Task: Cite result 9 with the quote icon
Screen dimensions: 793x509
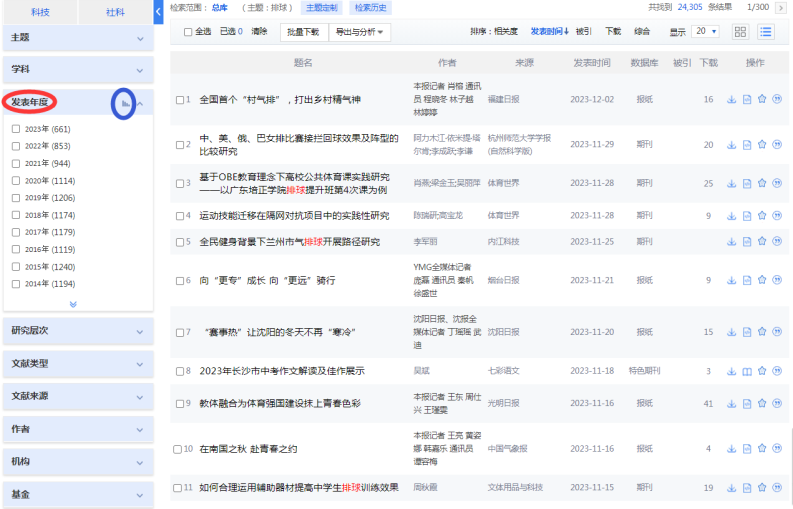Action: pos(777,403)
